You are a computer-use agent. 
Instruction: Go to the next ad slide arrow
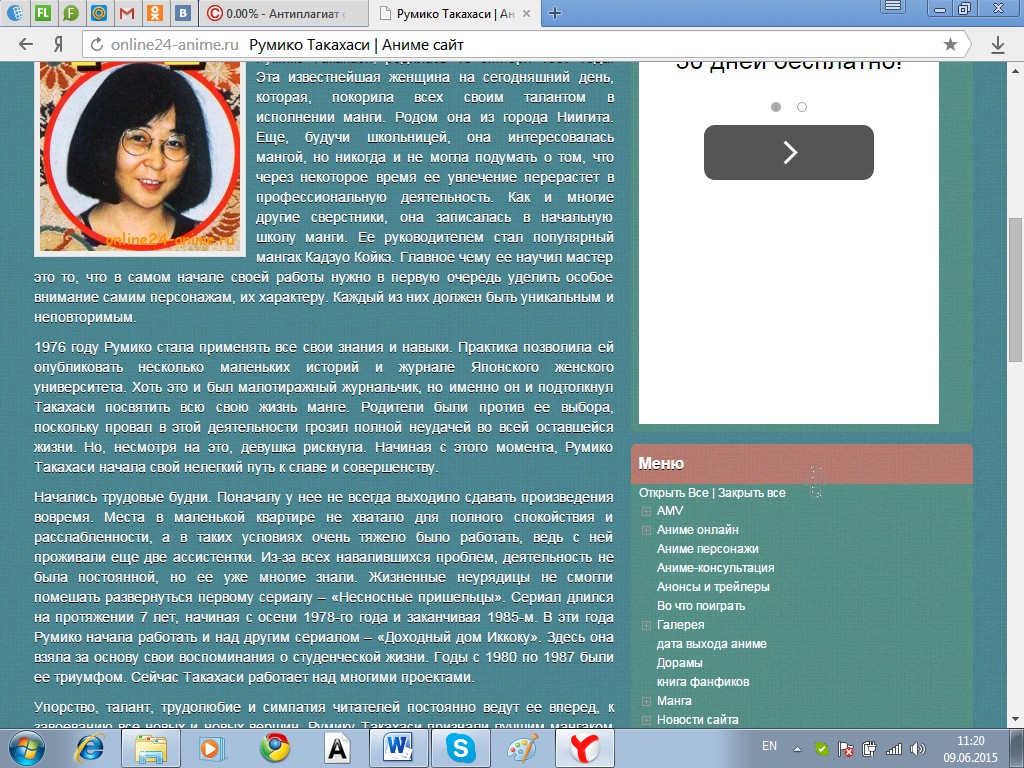(x=789, y=152)
